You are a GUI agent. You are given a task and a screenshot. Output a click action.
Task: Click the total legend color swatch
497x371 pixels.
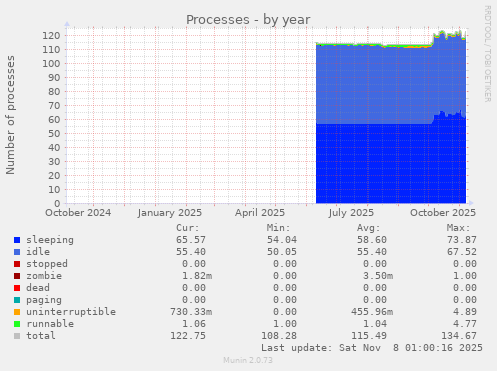17,336
